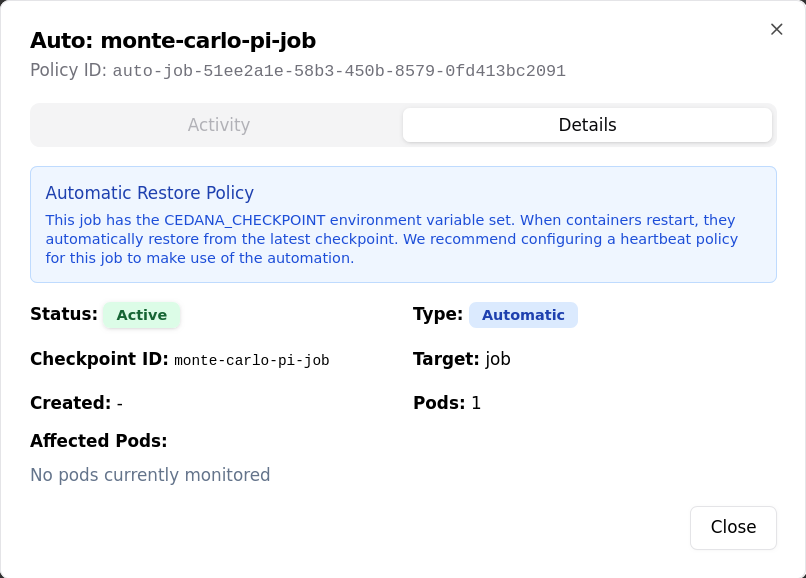Viewport: 806px width, 578px height.
Task: Click the 'Status:' label
Action: (64, 314)
